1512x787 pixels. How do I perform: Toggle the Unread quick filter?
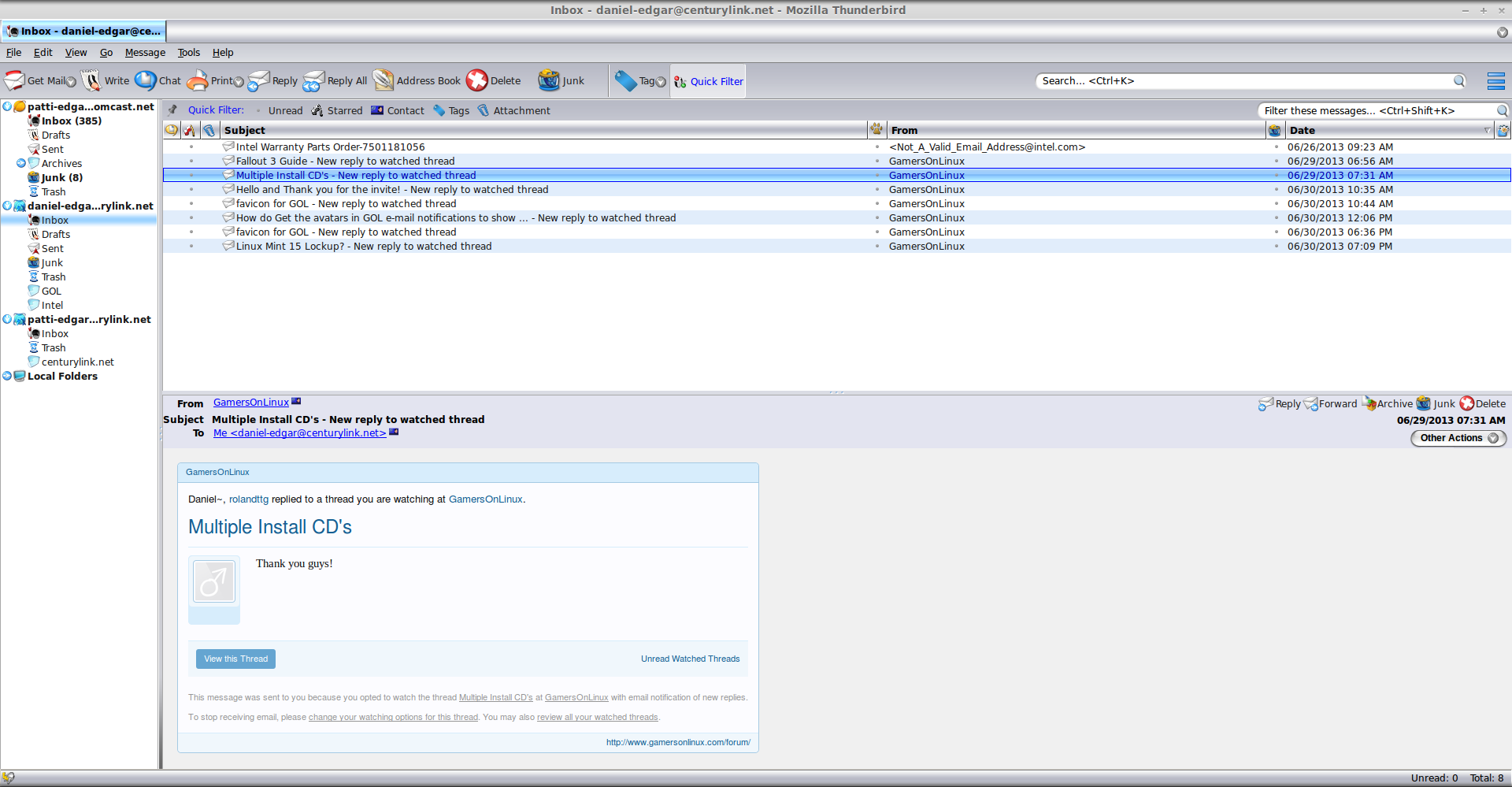click(280, 110)
